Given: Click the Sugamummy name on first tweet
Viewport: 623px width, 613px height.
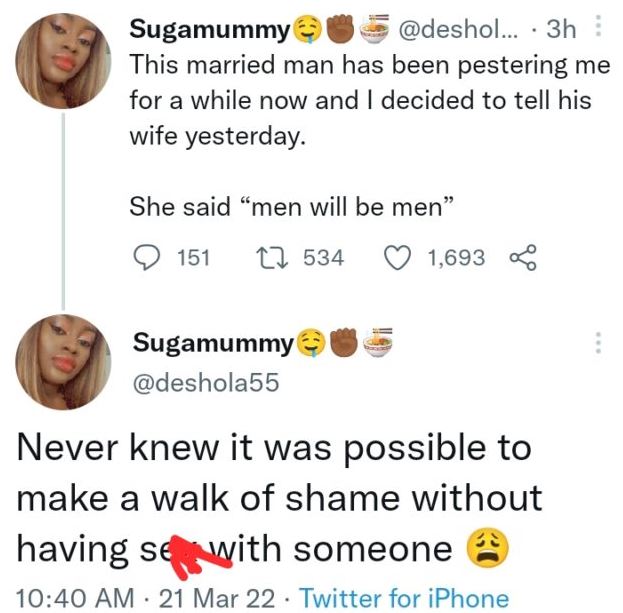Looking at the screenshot, I should pos(208,30).
